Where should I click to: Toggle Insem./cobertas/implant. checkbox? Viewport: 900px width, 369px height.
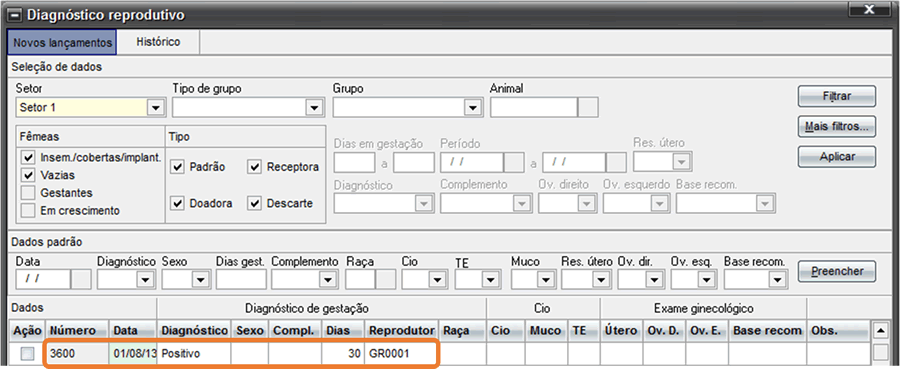(27, 157)
